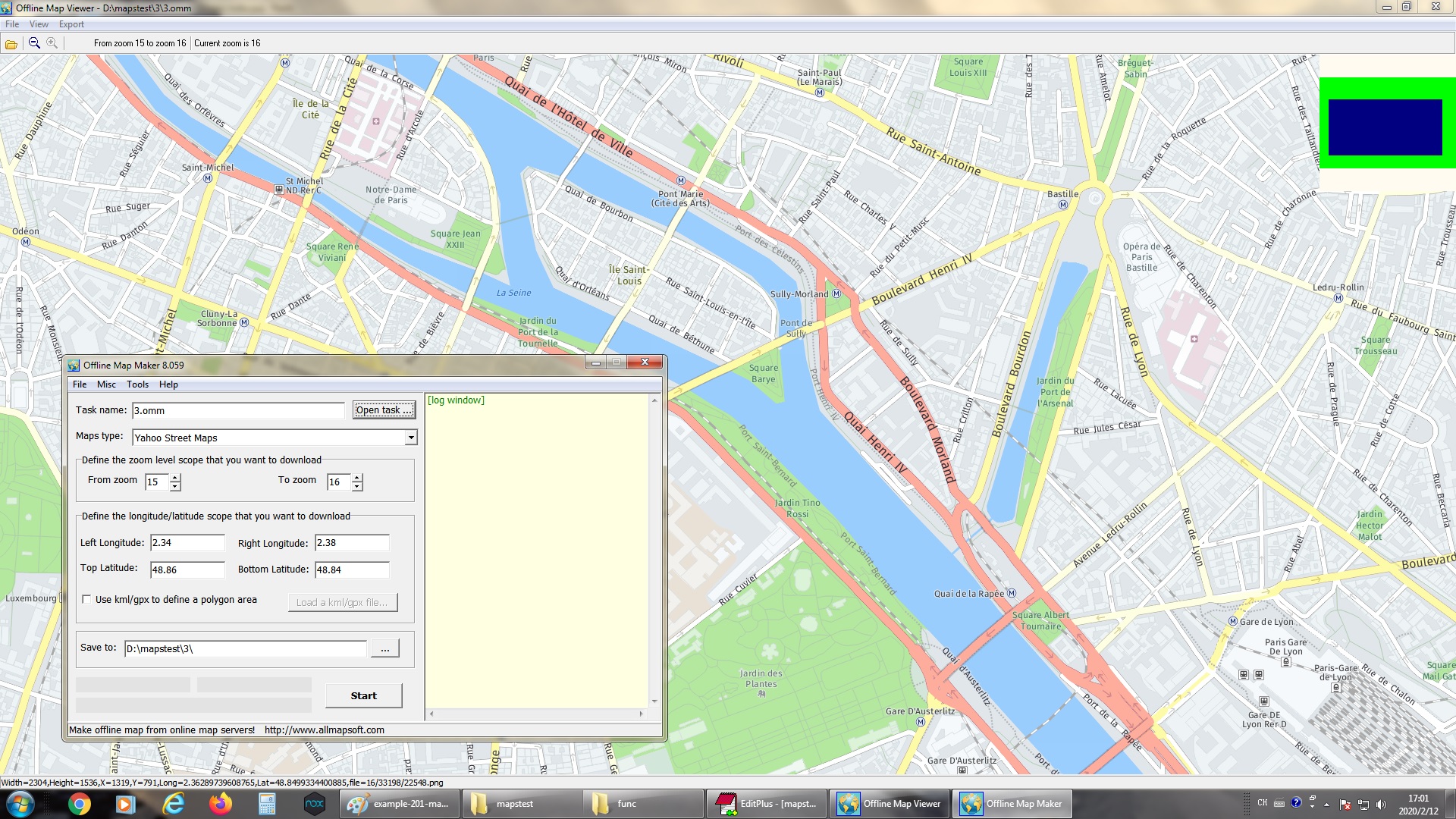Switch to the func folder window

click(644, 804)
